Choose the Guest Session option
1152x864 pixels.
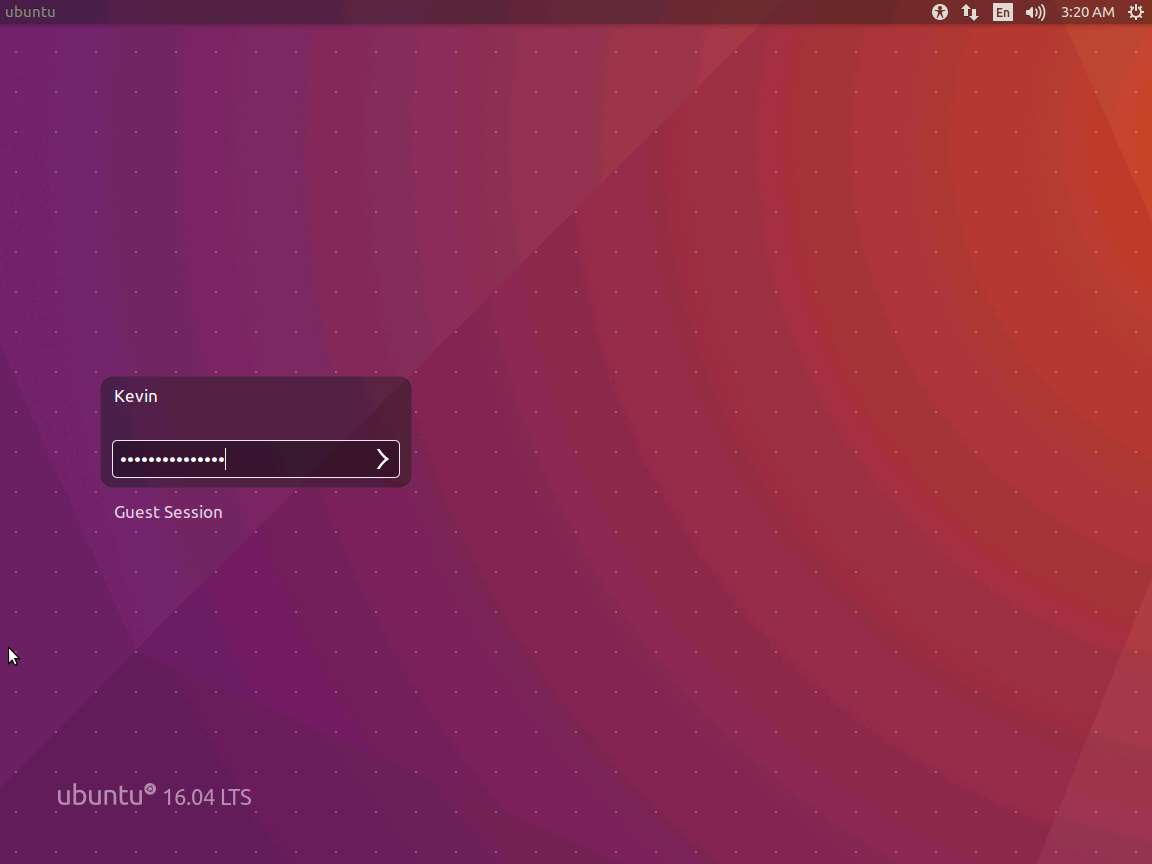click(168, 512)
